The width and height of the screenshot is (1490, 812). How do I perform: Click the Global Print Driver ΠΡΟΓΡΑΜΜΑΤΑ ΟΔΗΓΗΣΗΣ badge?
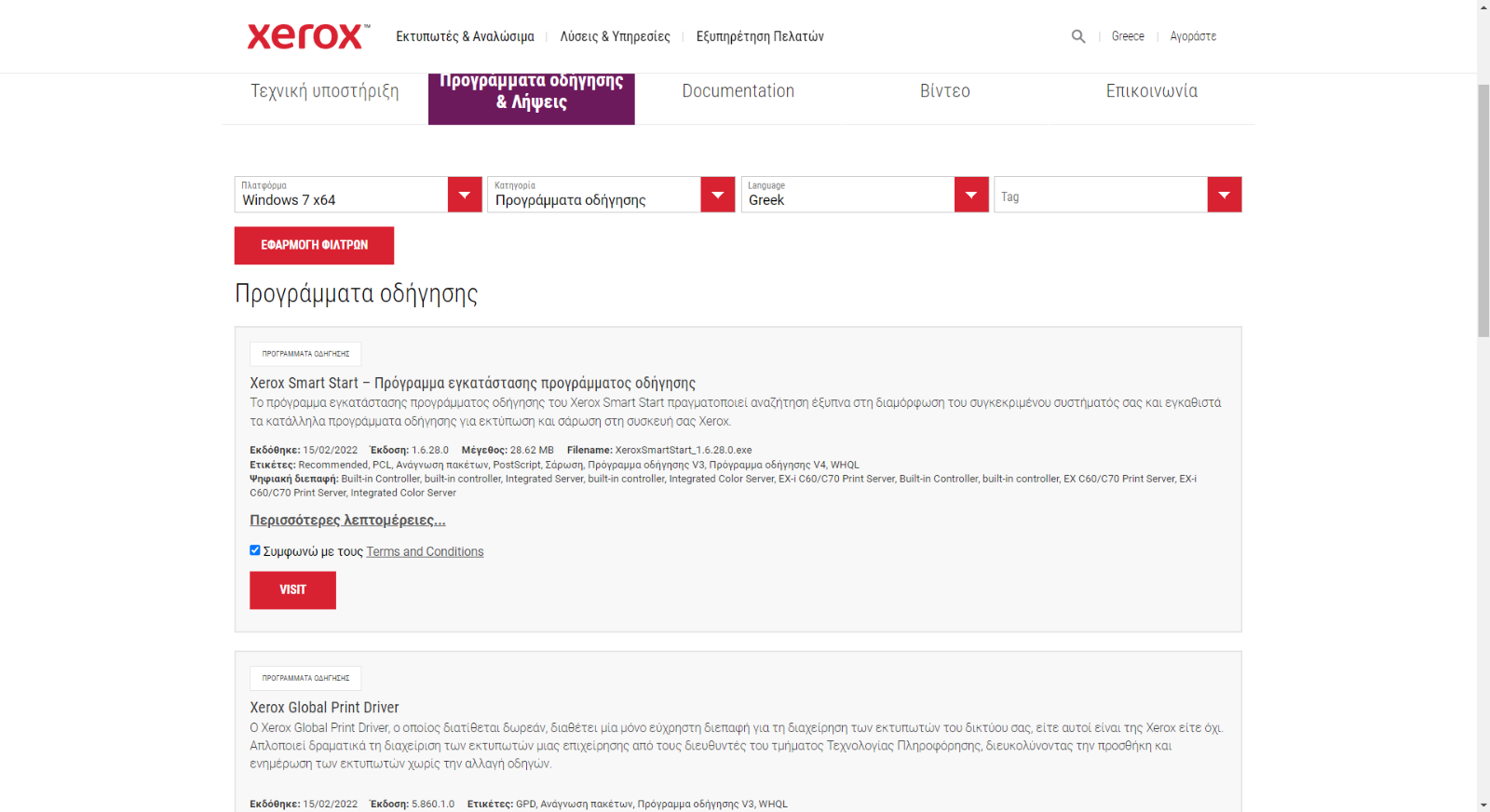click(x=305, y=678)
